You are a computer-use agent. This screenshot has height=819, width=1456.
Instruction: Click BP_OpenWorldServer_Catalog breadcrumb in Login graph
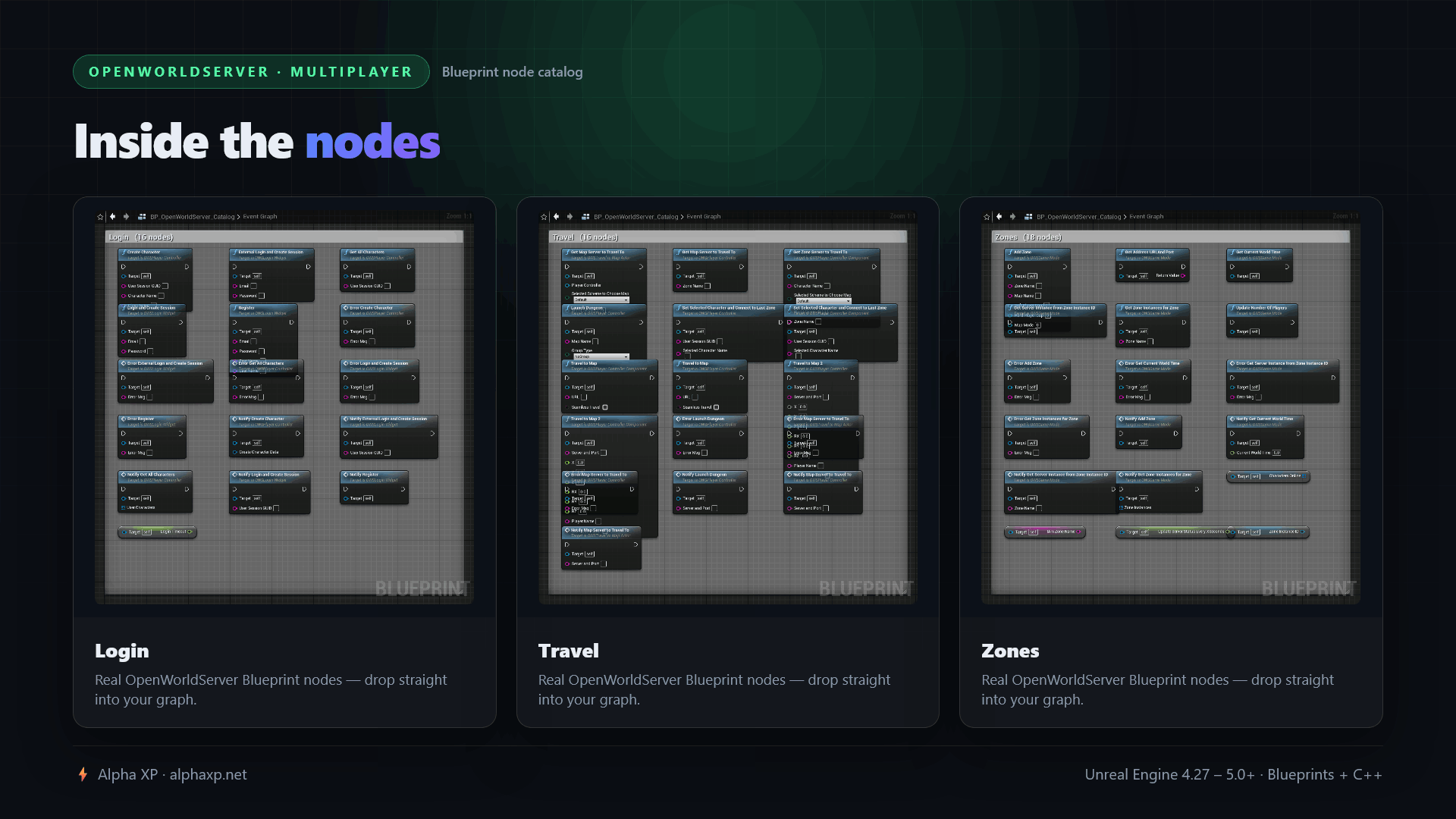193,217
